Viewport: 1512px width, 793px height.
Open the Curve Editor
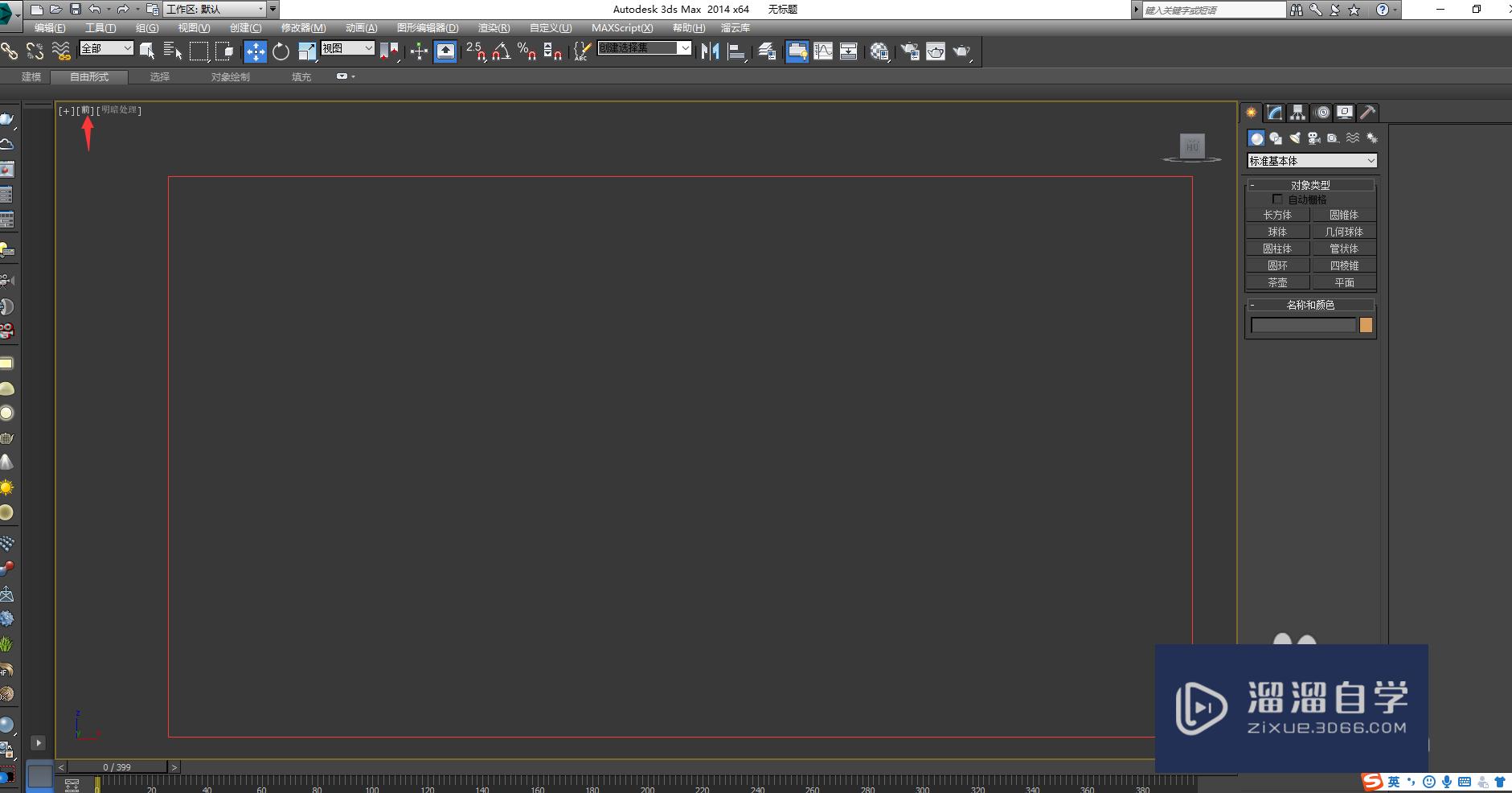pos(823,51)
